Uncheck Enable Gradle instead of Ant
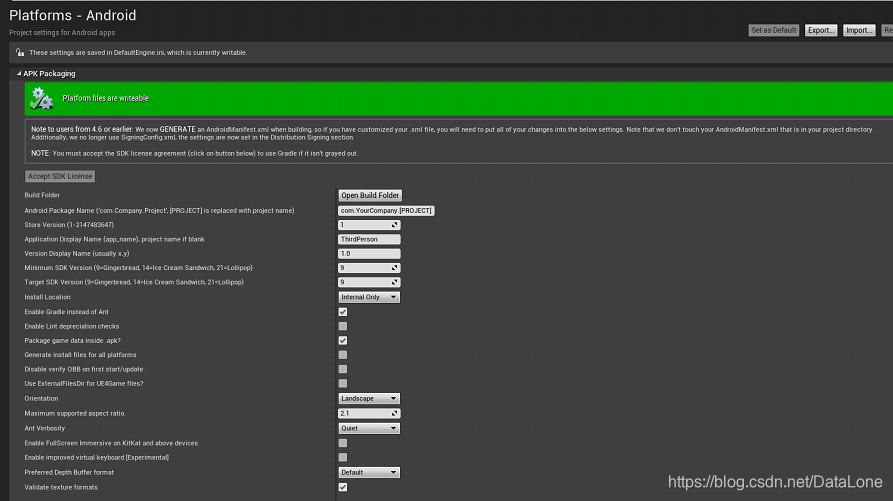 point(343,312)
